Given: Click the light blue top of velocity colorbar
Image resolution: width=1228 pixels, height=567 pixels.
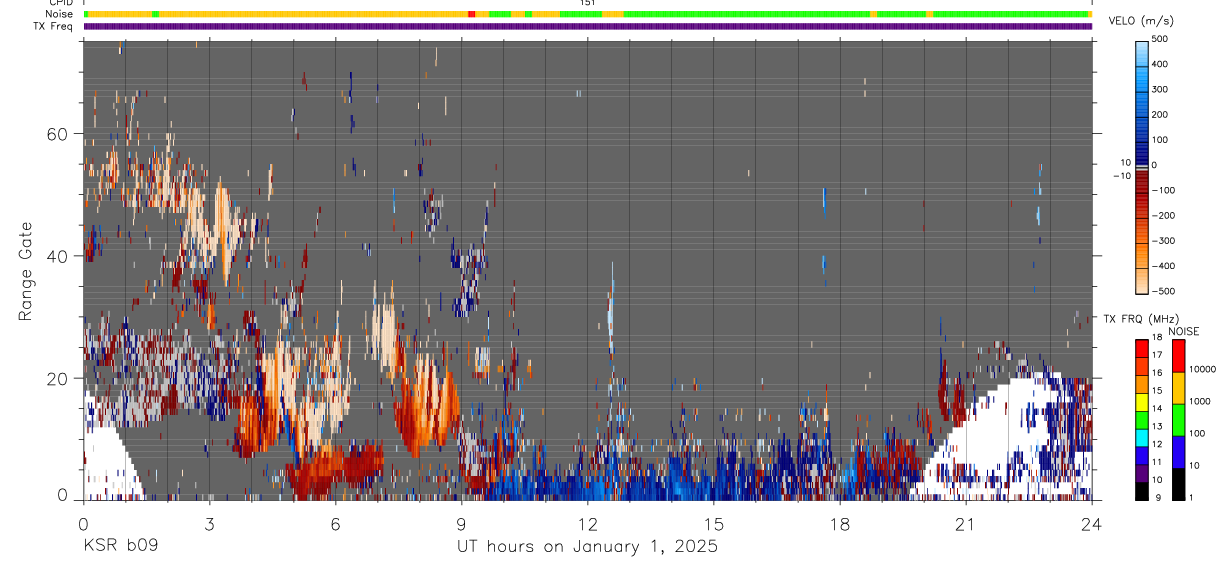Looking at the screenshot, I should pos(1142,55).
